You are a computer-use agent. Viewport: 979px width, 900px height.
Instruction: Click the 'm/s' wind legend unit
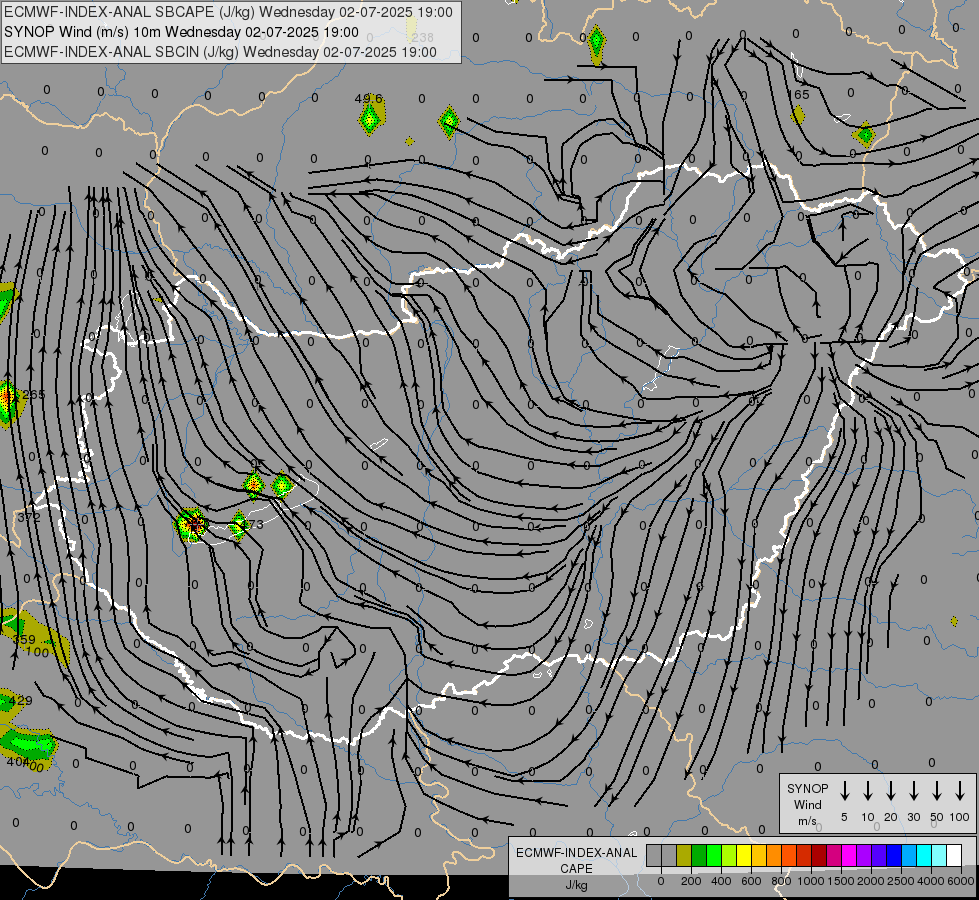point(807,821)
